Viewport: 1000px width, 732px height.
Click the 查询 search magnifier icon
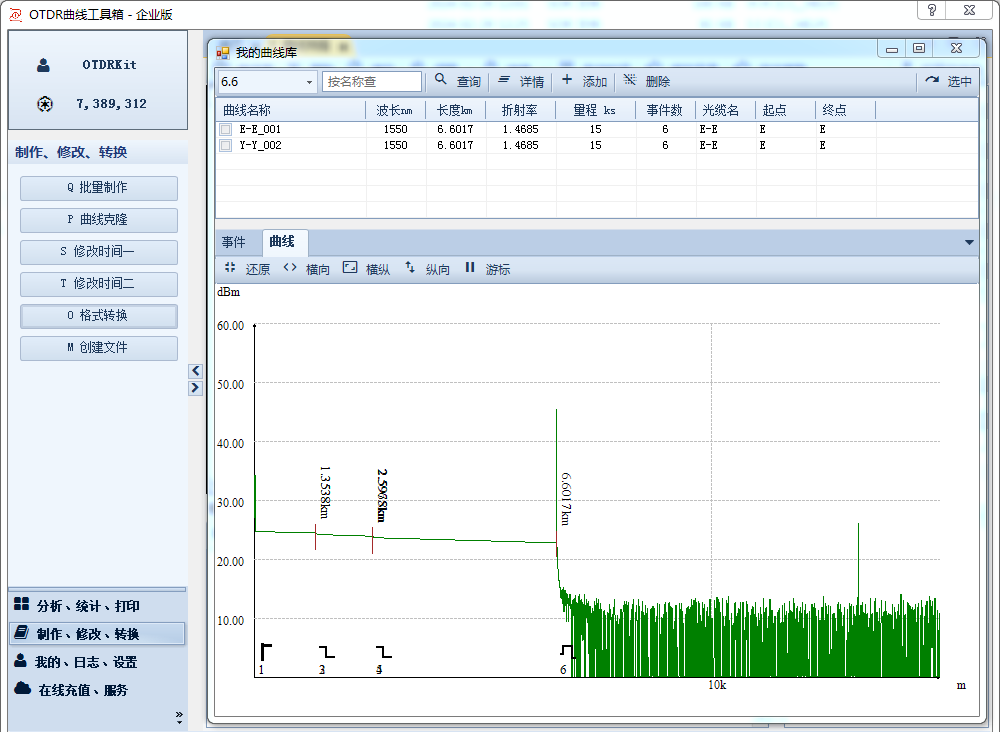441,81
